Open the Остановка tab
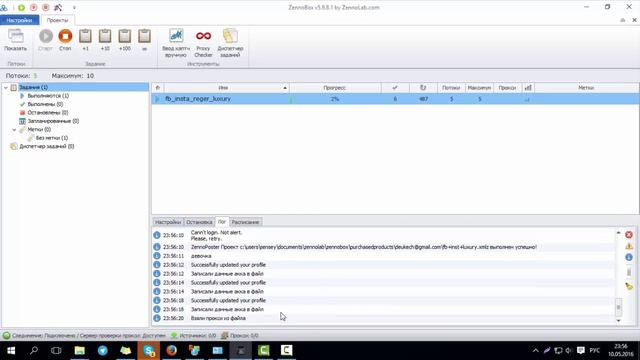 click(199, 222)
